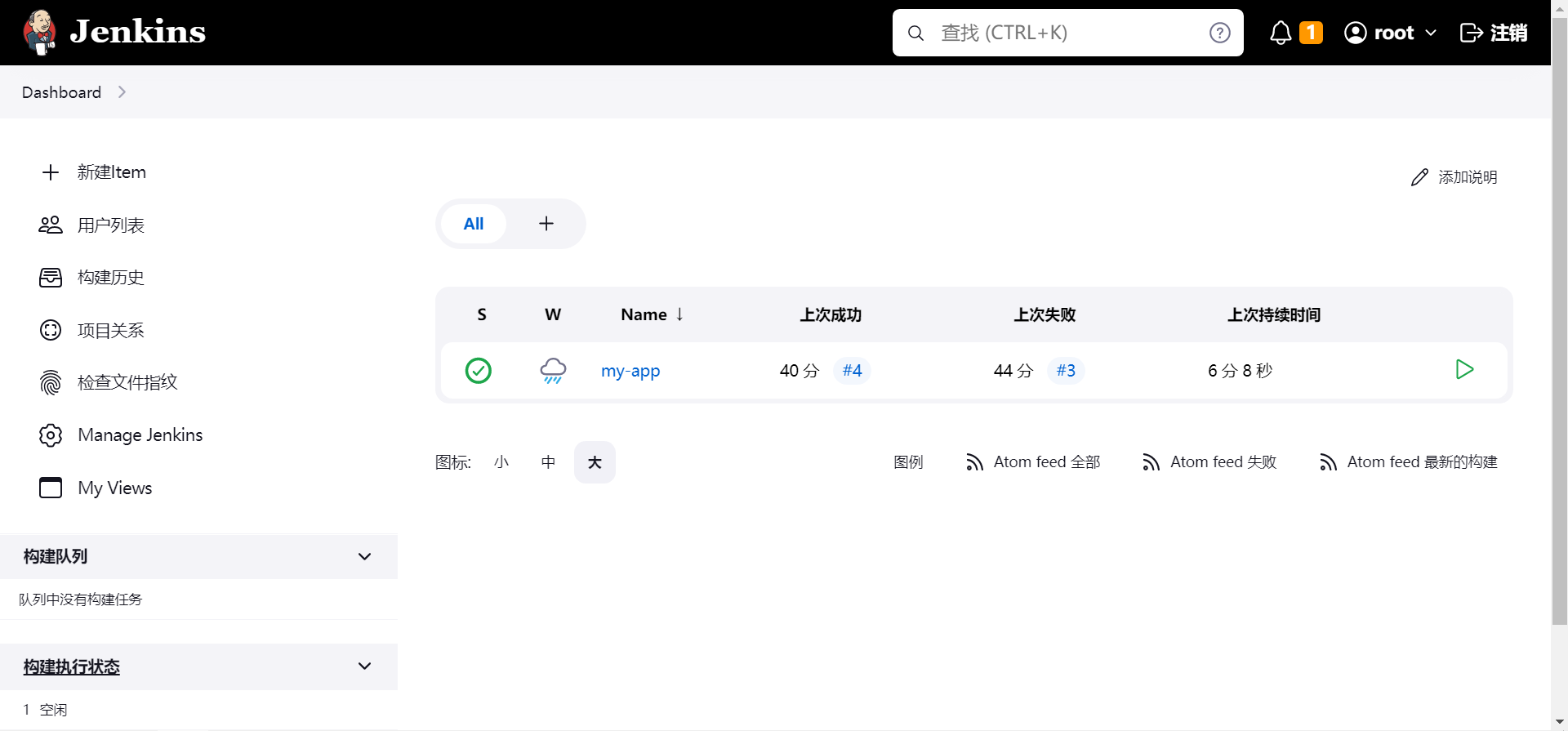Click the weather report icon for my-app

[553, 370]
